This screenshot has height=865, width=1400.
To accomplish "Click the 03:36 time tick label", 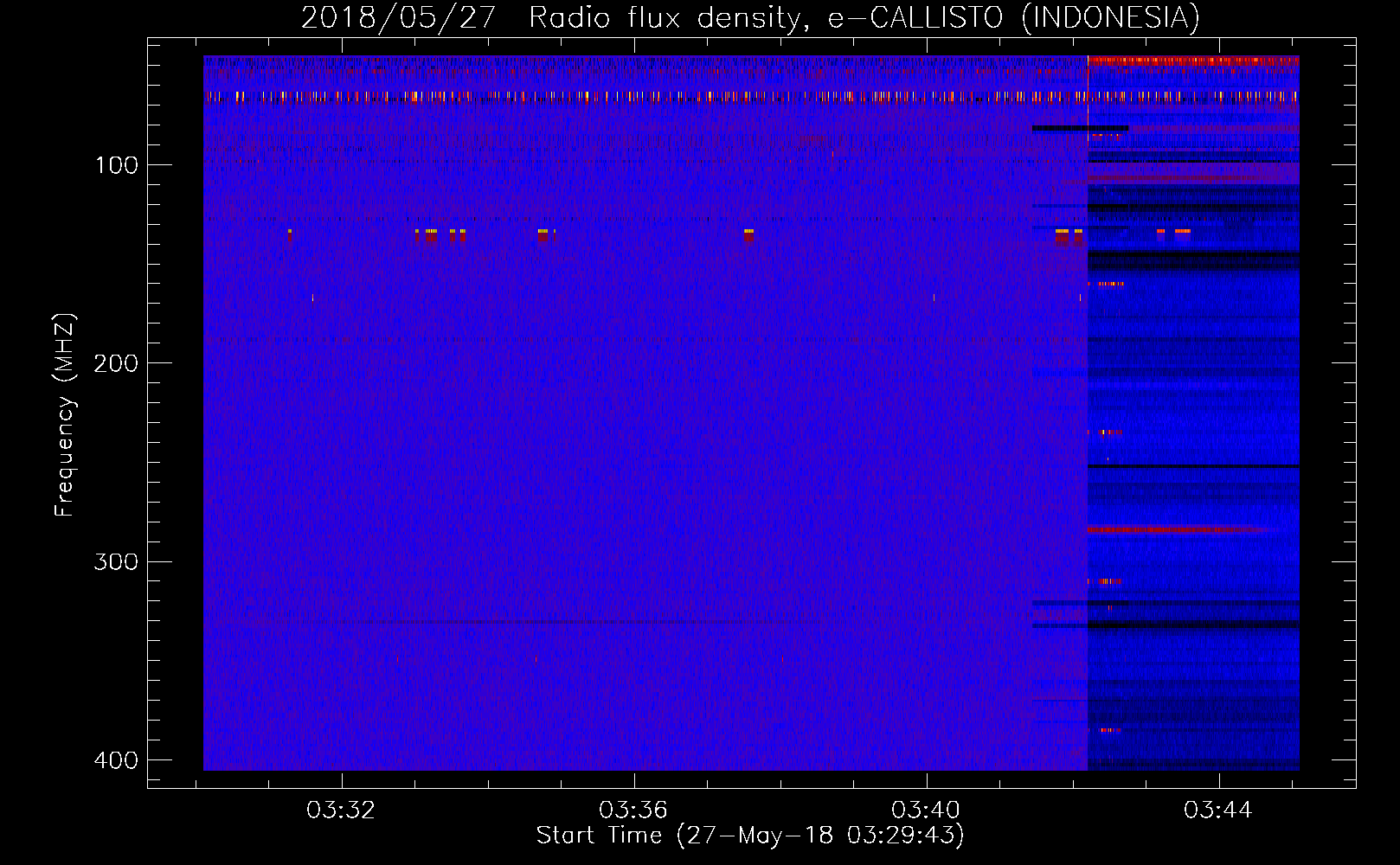I will click(633, 810).
